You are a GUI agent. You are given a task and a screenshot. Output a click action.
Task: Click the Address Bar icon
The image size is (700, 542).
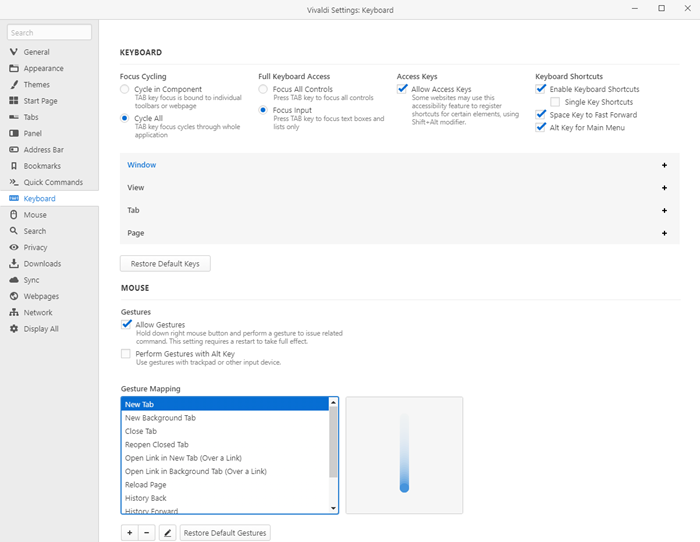(14, 150)
